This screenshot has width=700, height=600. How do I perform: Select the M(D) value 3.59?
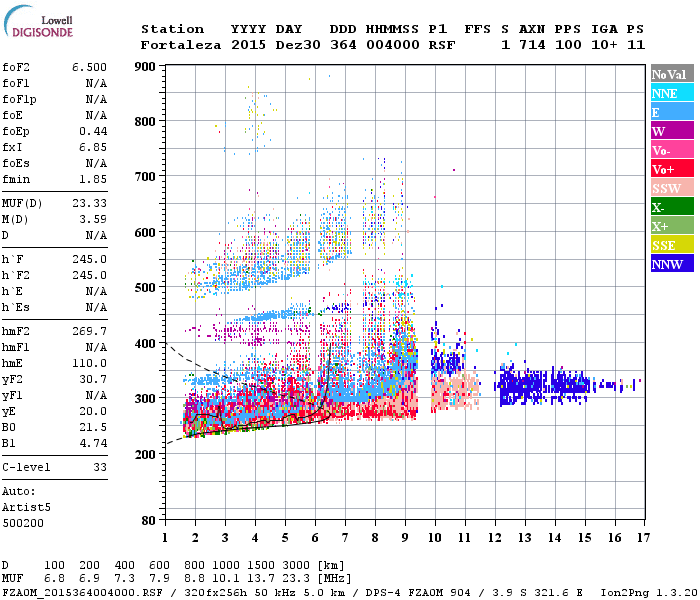tap(93, 219)
